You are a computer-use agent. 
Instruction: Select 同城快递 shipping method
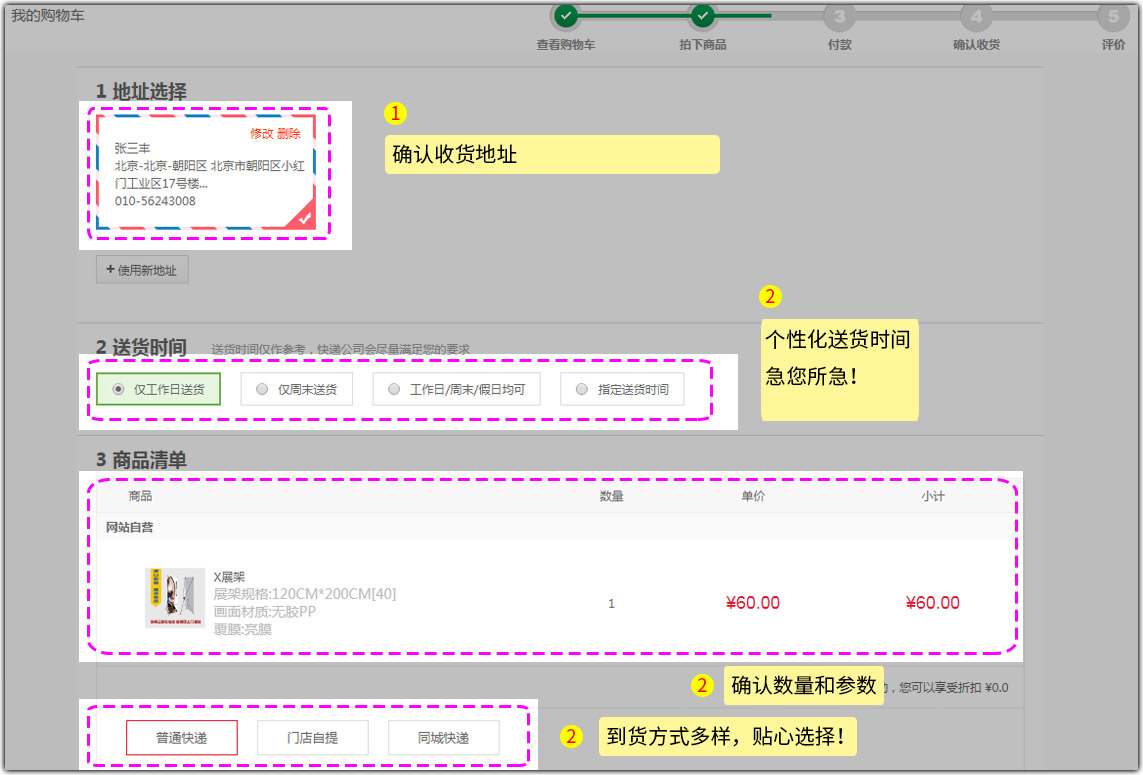pyautogui.click(x=443, y=738)
